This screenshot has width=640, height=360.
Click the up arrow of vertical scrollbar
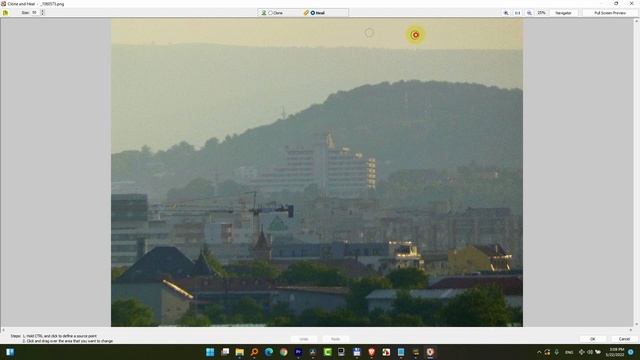tap(636, 20)
